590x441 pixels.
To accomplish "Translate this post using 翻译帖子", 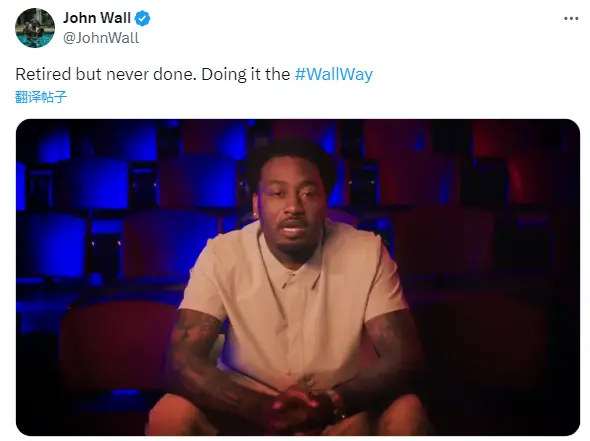I will click(41, 97).
